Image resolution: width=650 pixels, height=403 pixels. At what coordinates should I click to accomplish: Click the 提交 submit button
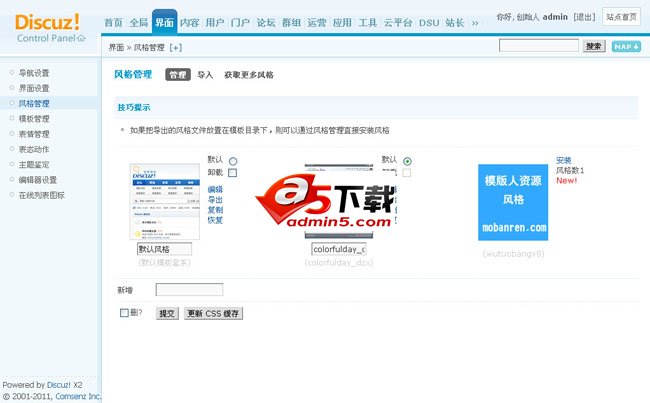coord(167,313)
